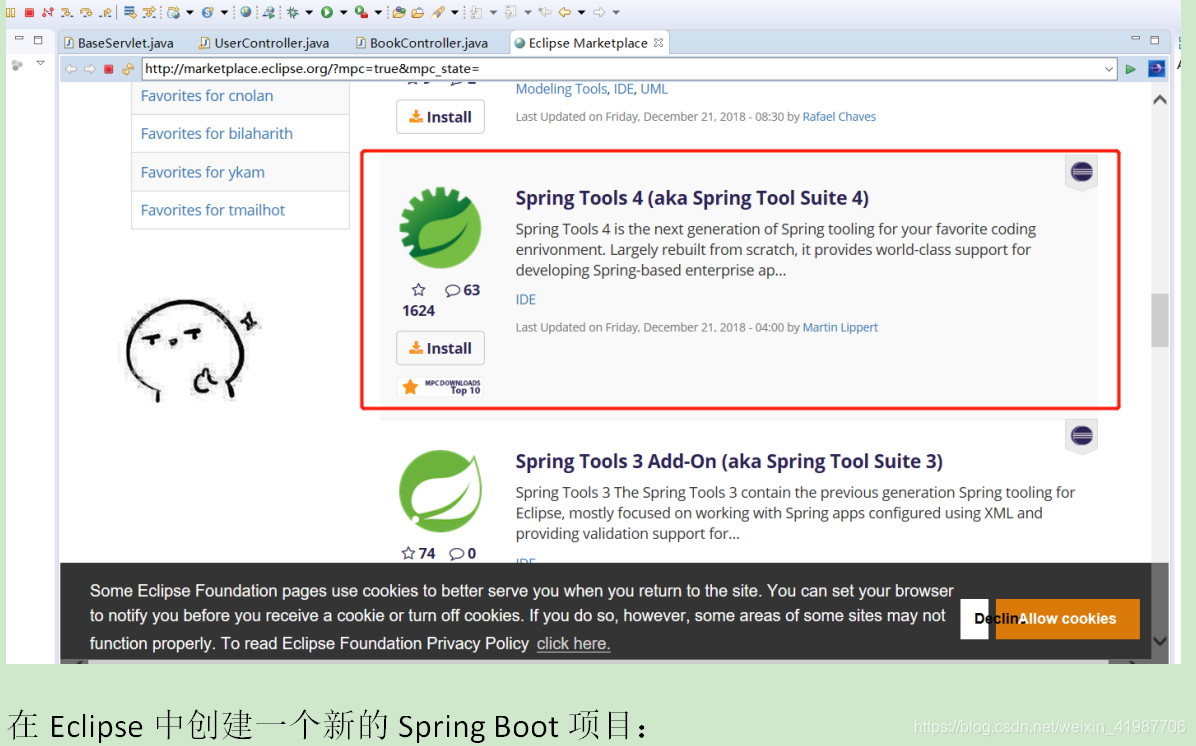
Task: Click Allow cookies button
Action: (x=1067, y=619)
